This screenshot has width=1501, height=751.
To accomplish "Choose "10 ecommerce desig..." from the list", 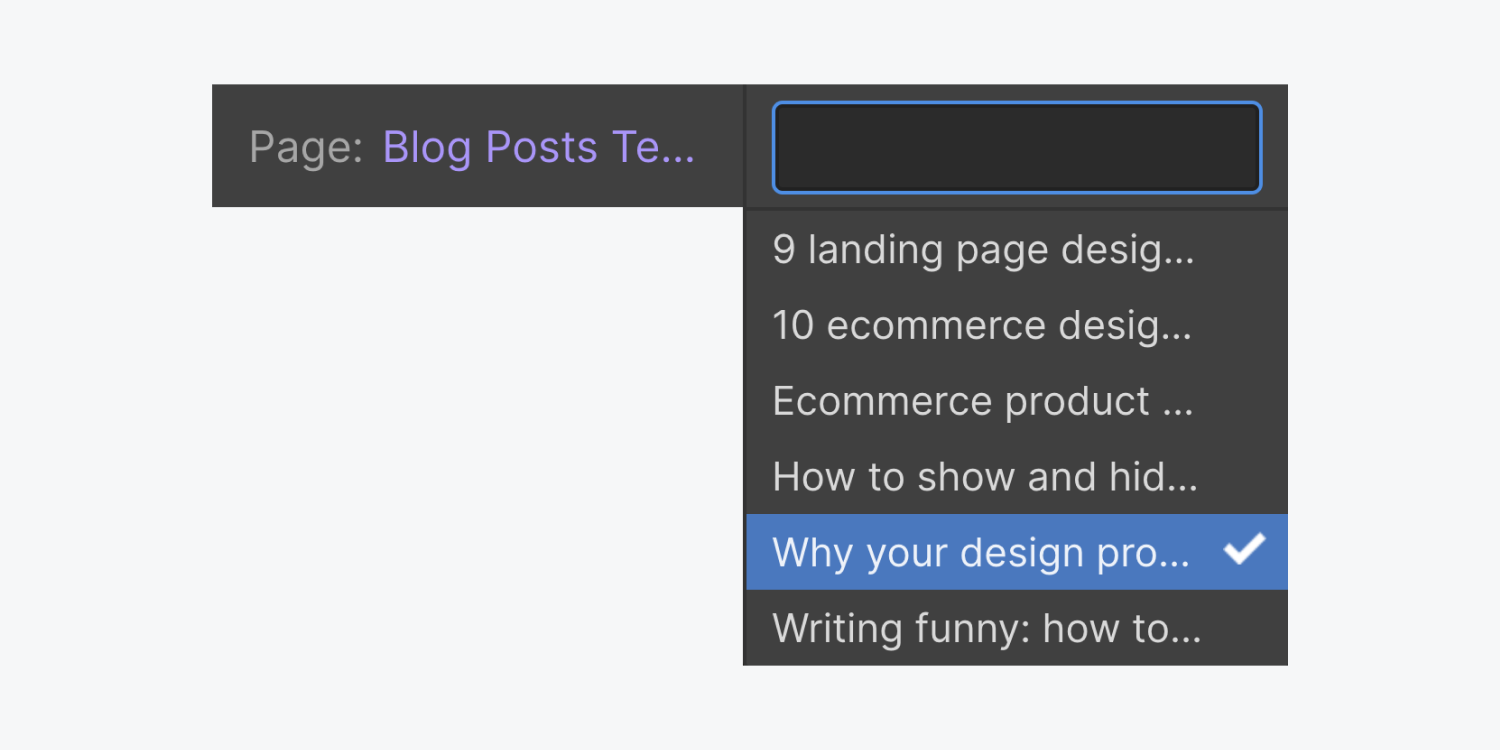I will pos(981,325).
